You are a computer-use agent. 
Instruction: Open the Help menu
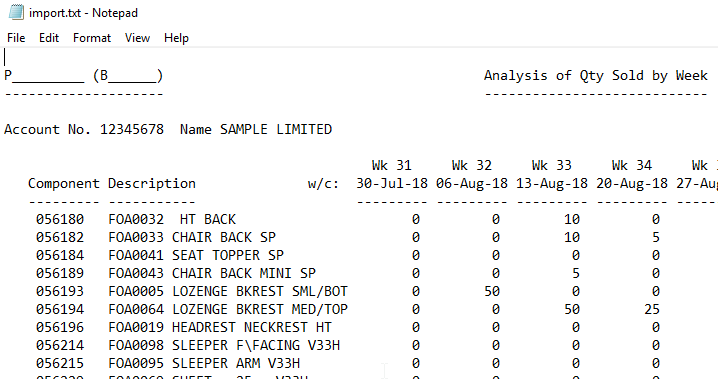[176, 38]
